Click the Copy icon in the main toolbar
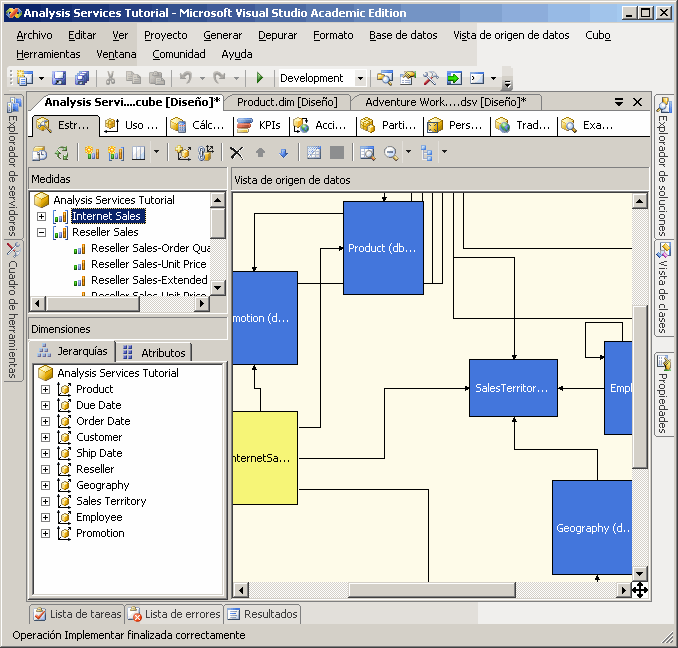Screen dimensions: 678x648 [x=133, y=78]
